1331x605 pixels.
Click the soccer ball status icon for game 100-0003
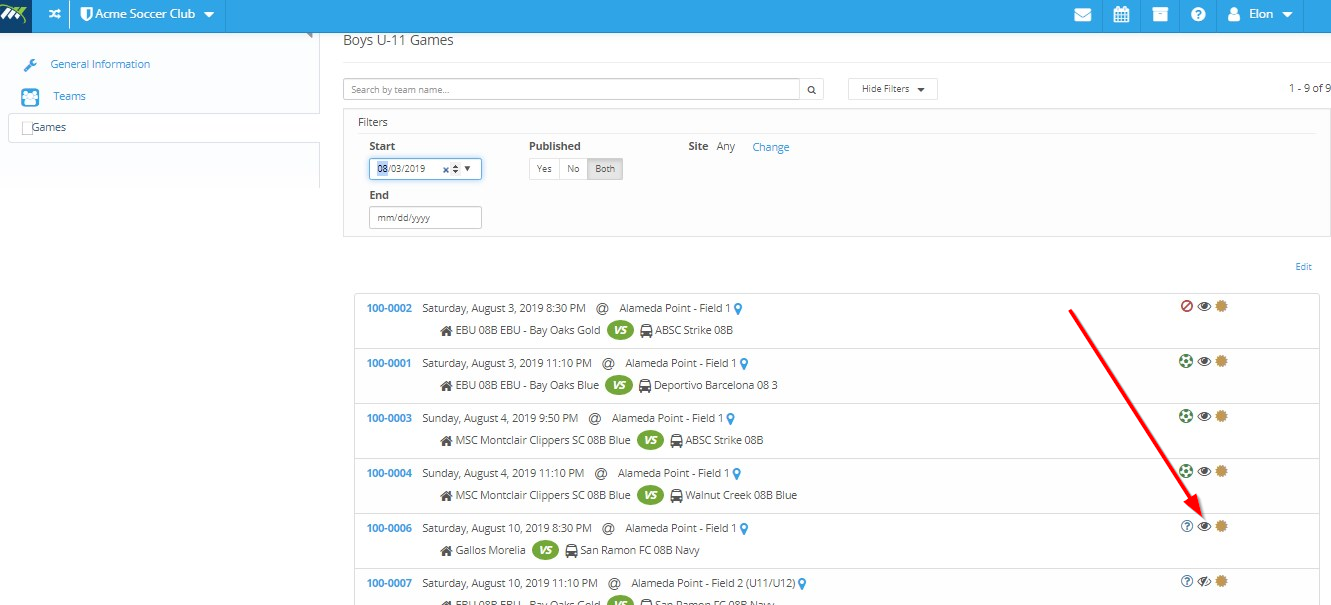[1186, 416]
